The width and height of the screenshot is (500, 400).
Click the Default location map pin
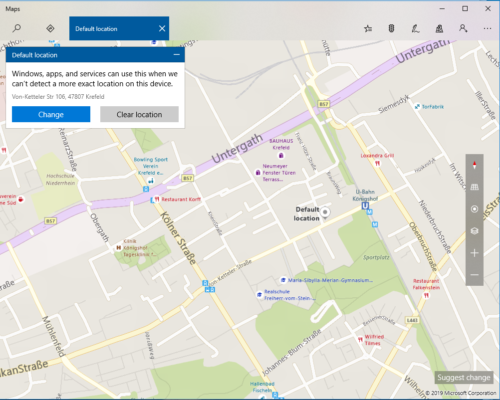tap(325, 212)
